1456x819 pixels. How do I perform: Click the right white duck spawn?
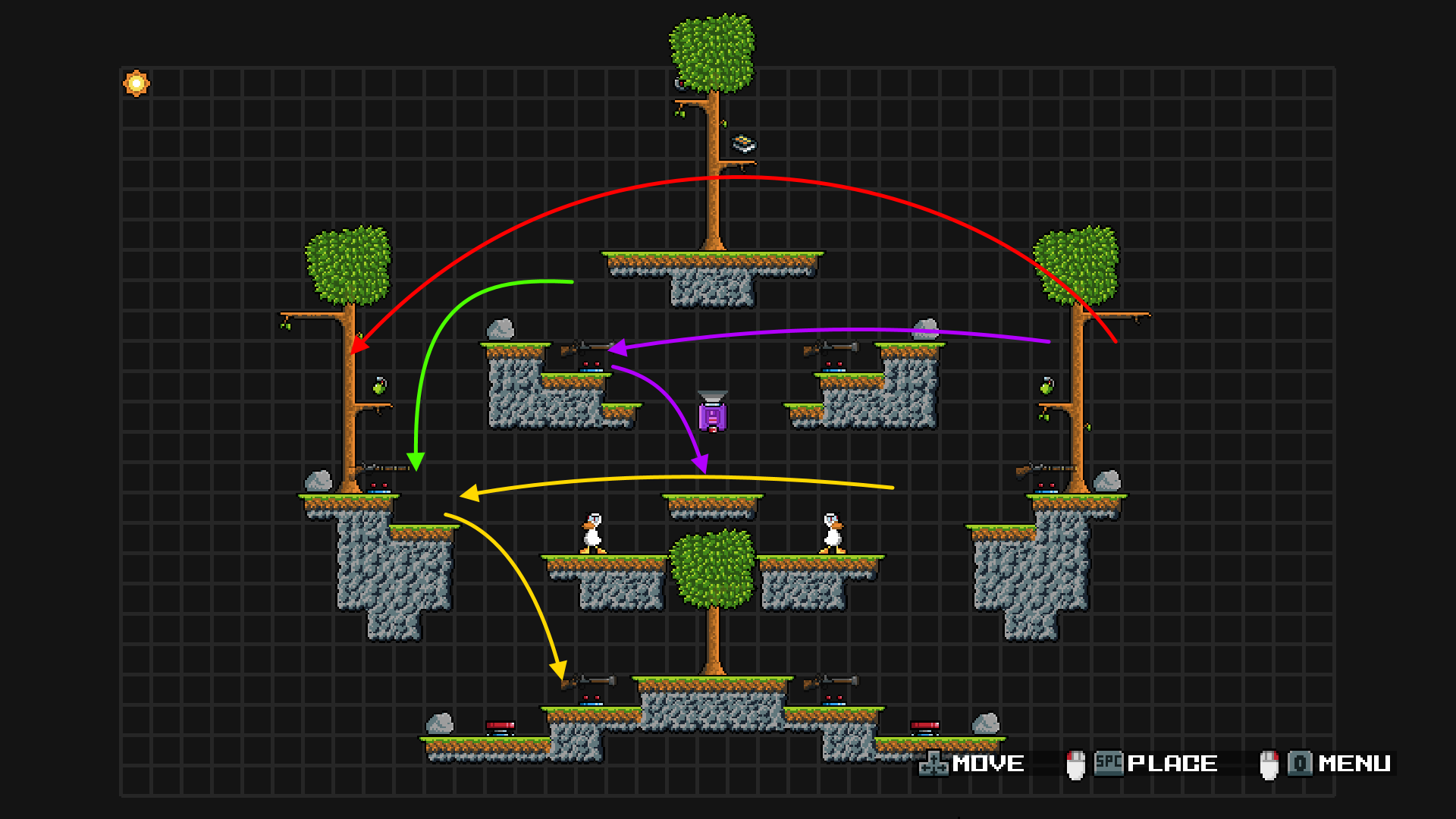(x=833, y=533)
